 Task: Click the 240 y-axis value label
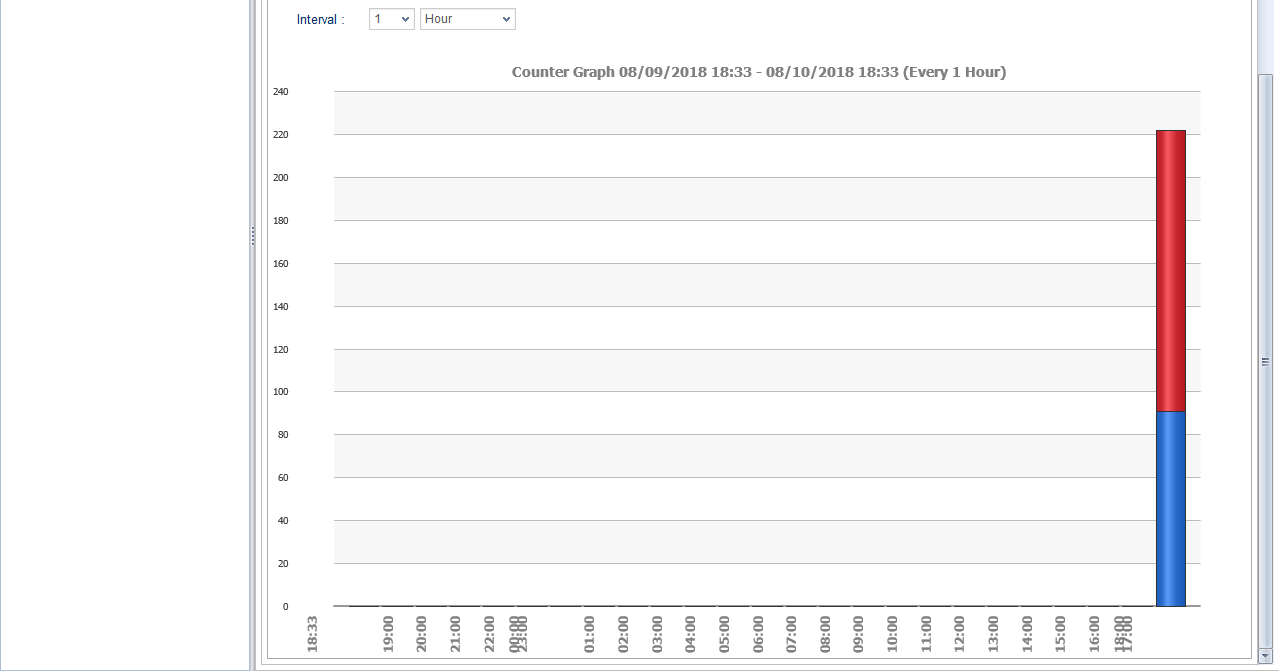click(x=280, y=92)
